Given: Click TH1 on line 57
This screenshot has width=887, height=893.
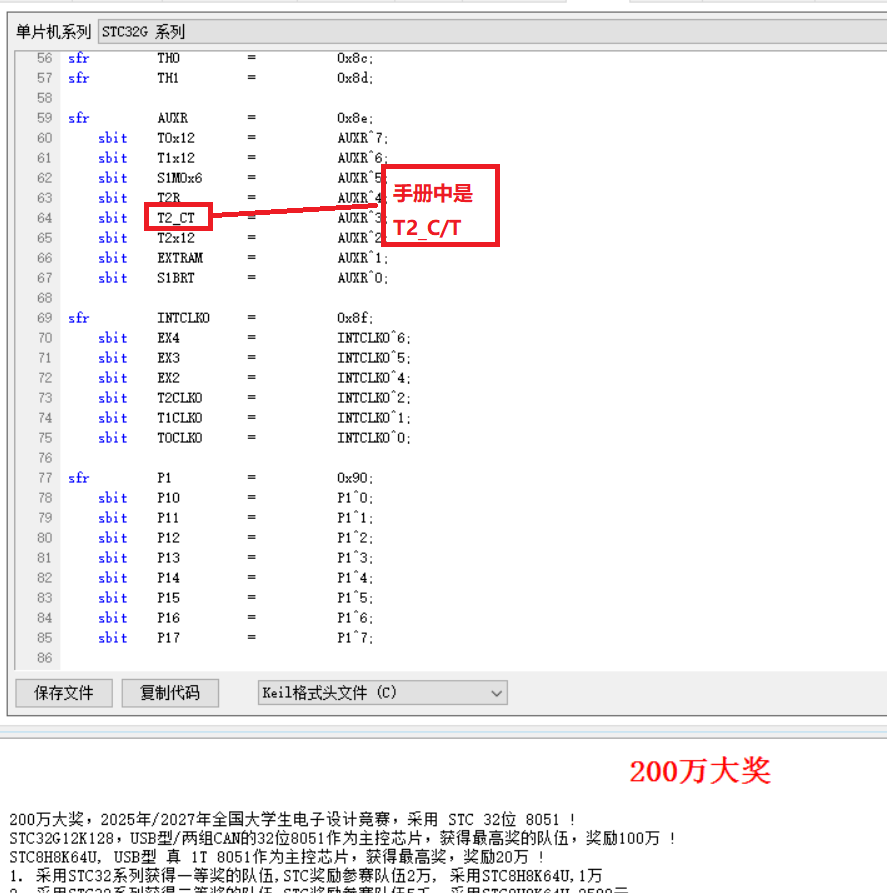Looking at the screenshot, I should pyautogui.click(x=169, y=78).
